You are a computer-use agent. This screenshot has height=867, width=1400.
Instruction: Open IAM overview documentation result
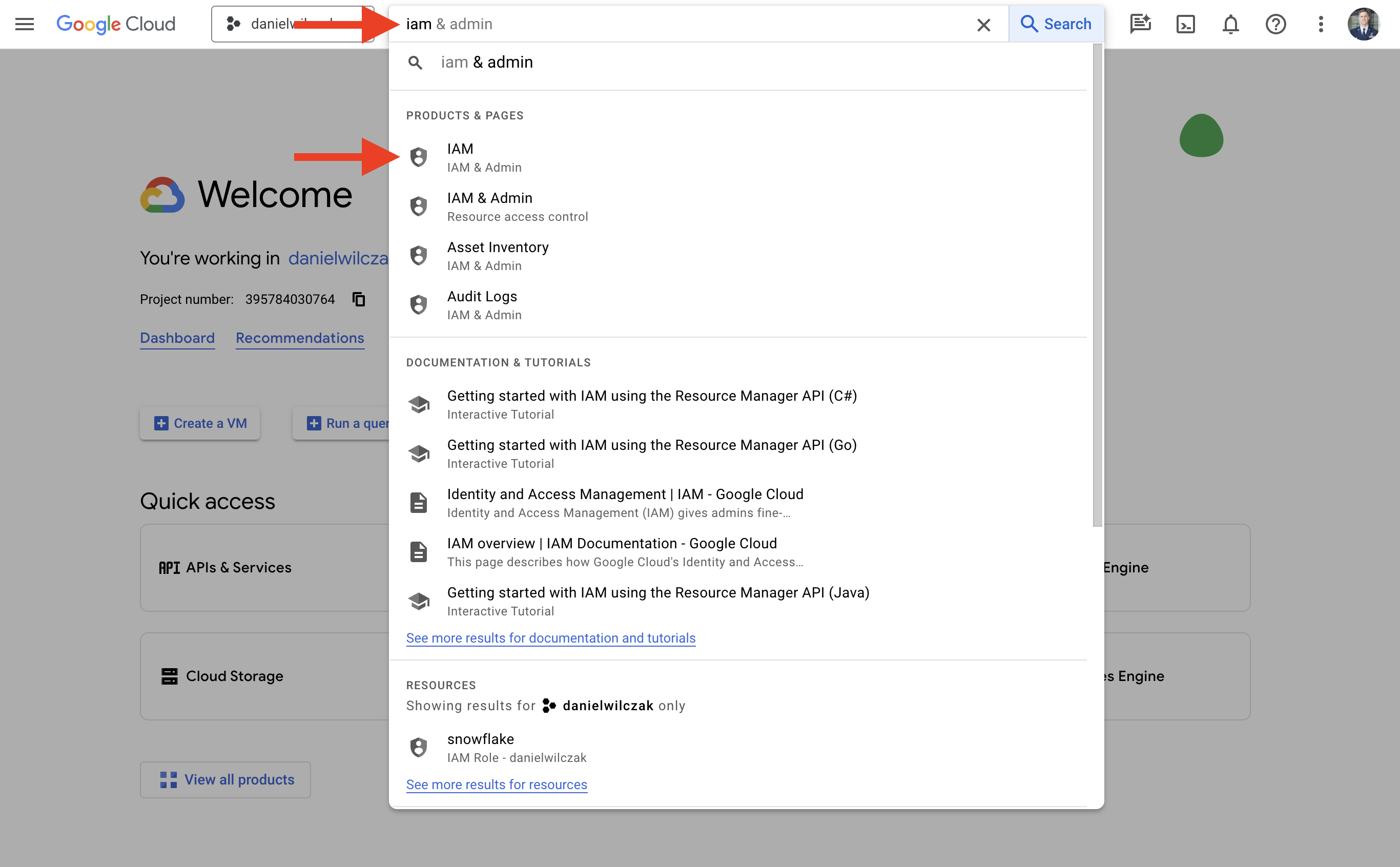click(x=738, y=552)
